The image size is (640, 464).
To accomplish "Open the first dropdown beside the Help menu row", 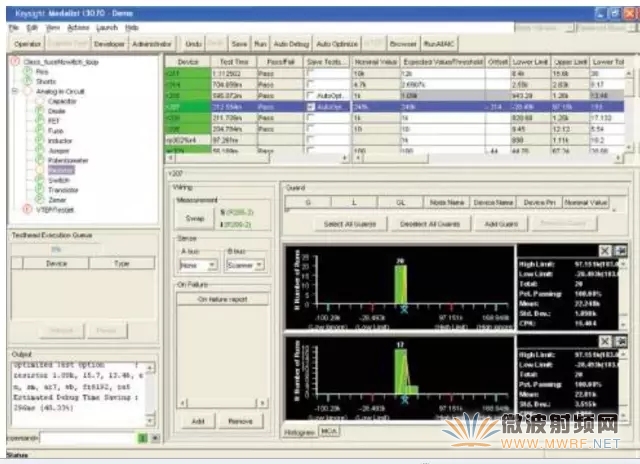I will tap(570, 28).
